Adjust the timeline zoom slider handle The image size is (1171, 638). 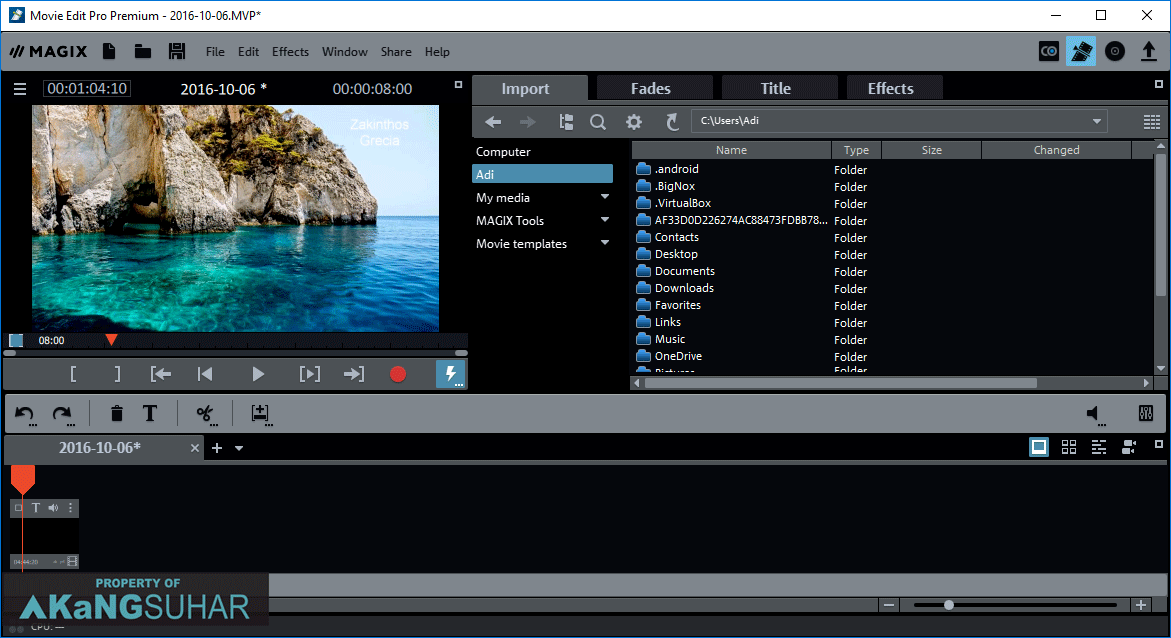pos(948,605)
